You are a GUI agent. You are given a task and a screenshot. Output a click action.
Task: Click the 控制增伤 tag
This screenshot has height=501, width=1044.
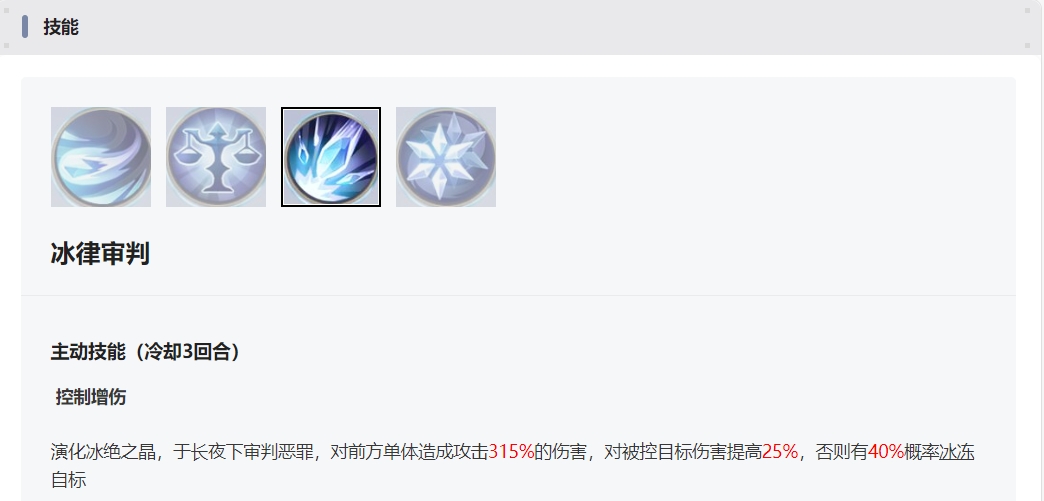tap(91, 397)
